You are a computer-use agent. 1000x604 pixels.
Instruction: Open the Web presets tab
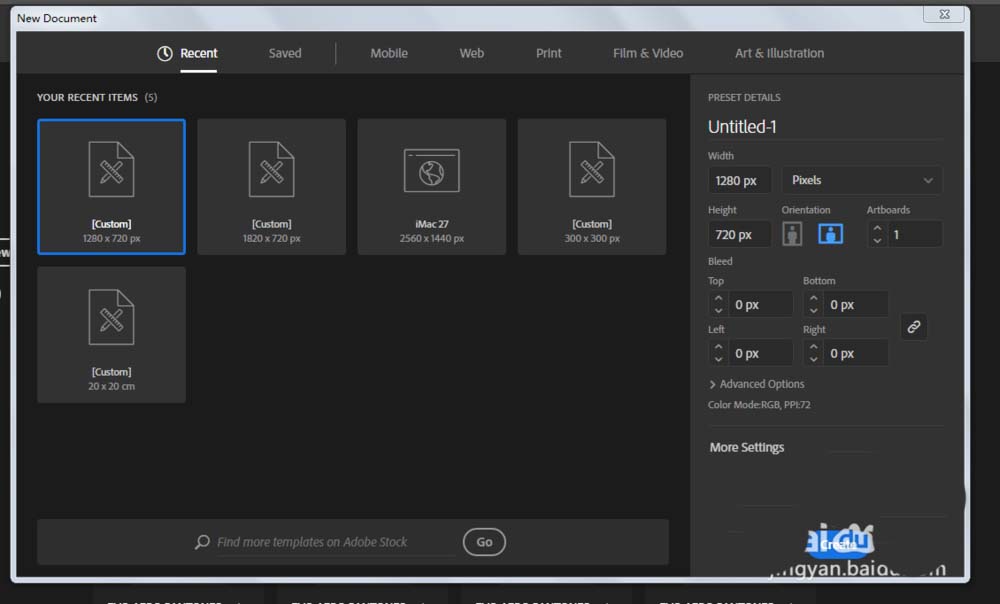click(471, 54)
